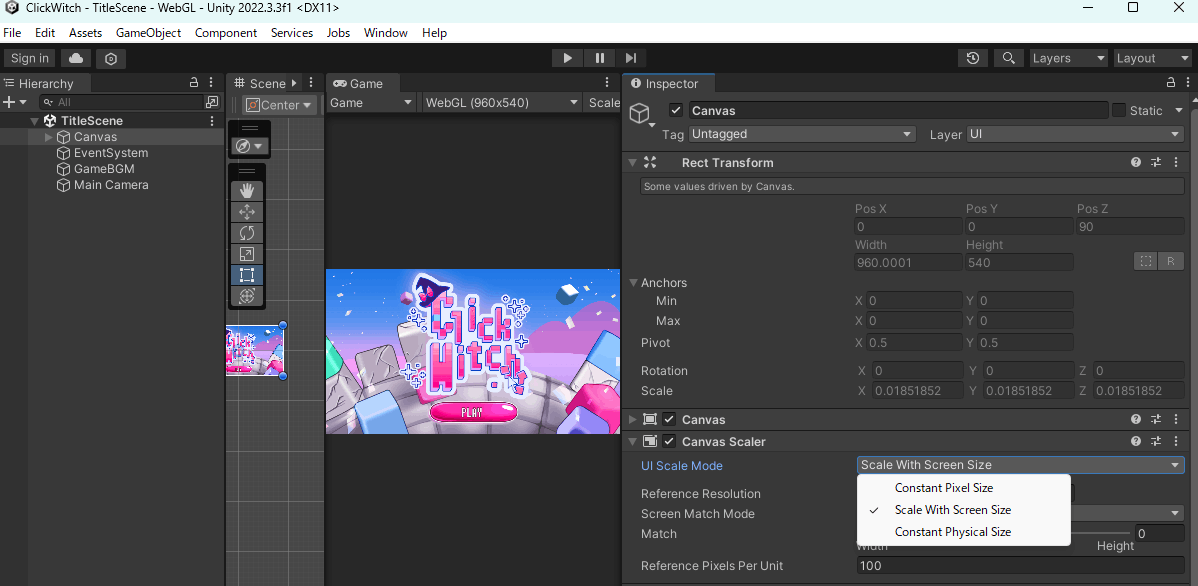This screenshot has height=586, width=1198.
Task: Advance one frame with the Step button
Action: 630,58
